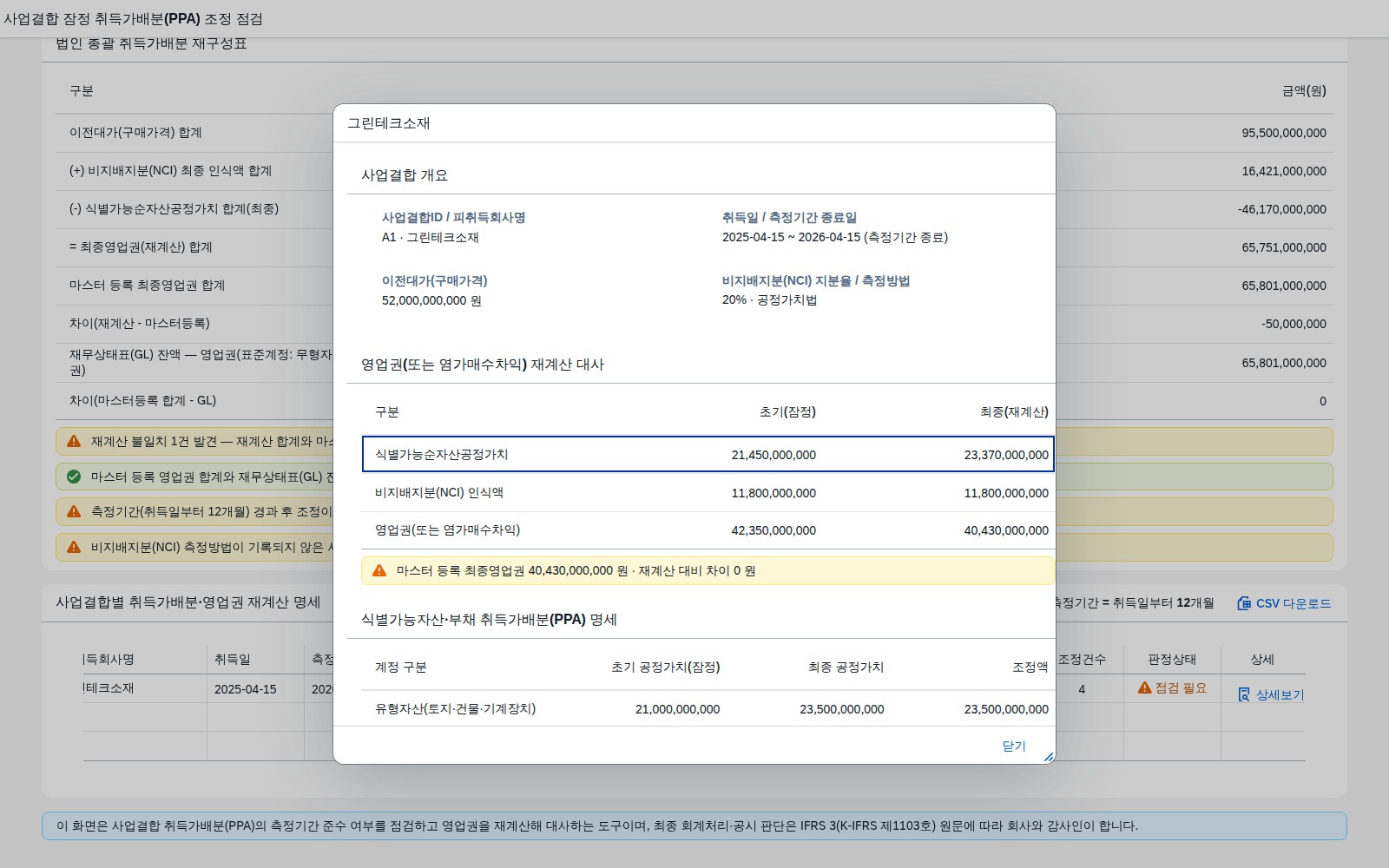Click the 계정 구분 column header
The image size is (1389, 868).
pyautogui.click(x=401, y=667)
